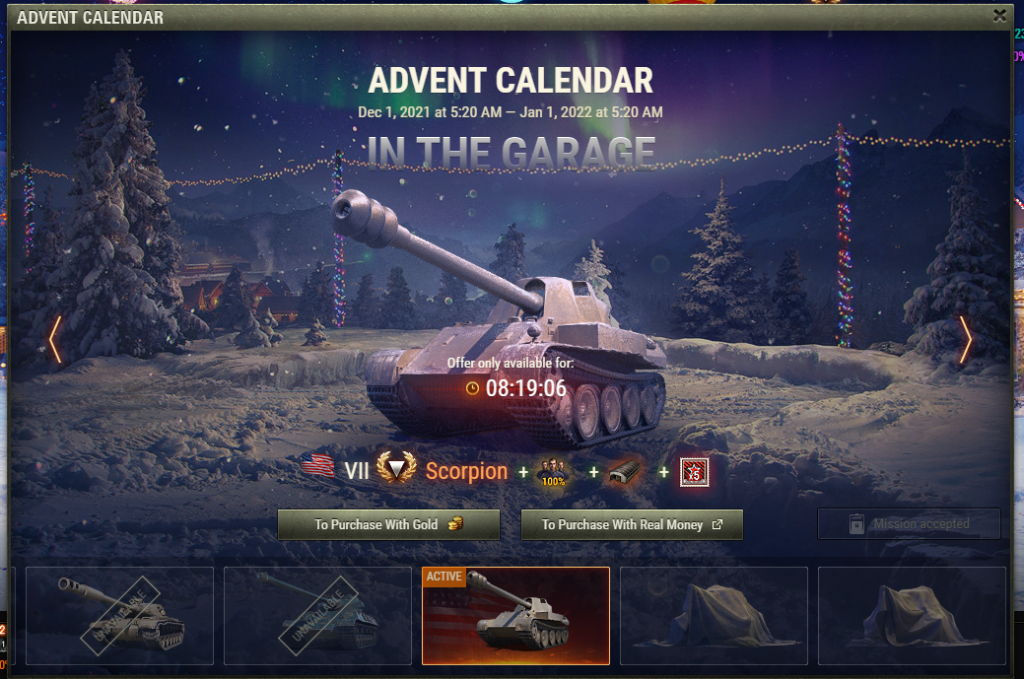Click the USA nation flag icon

coord(318,466)
